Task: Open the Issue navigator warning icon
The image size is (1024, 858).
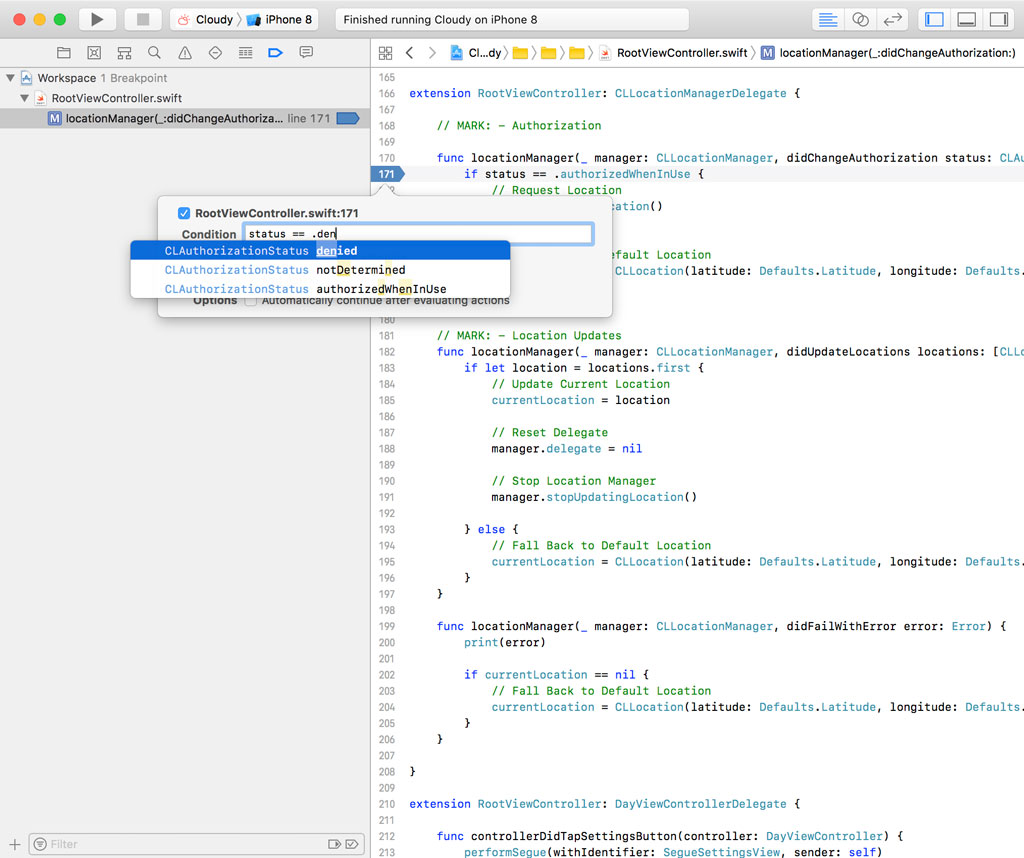Action: click(x=186, y=52)
